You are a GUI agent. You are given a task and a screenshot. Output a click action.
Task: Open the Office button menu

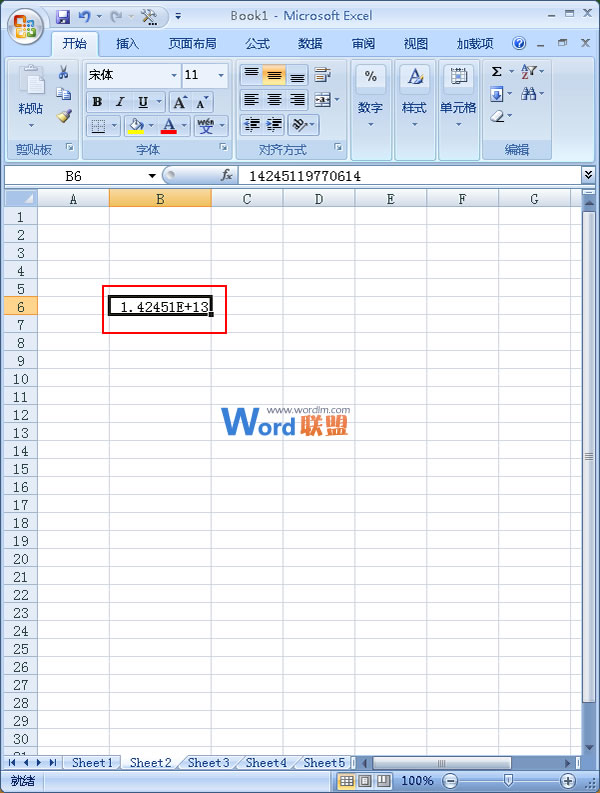coord(25,26)
